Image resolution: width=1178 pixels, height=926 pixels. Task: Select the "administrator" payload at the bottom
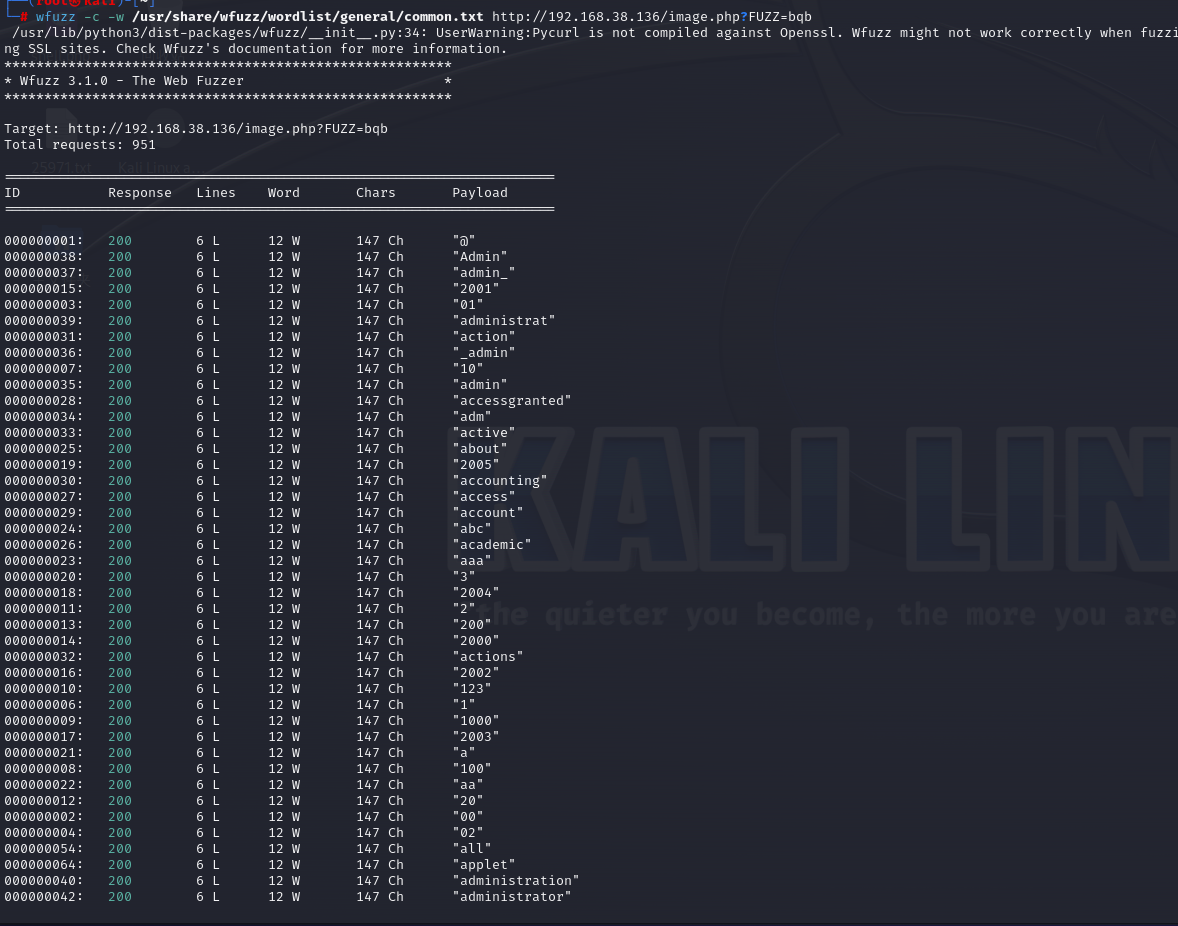512,896
